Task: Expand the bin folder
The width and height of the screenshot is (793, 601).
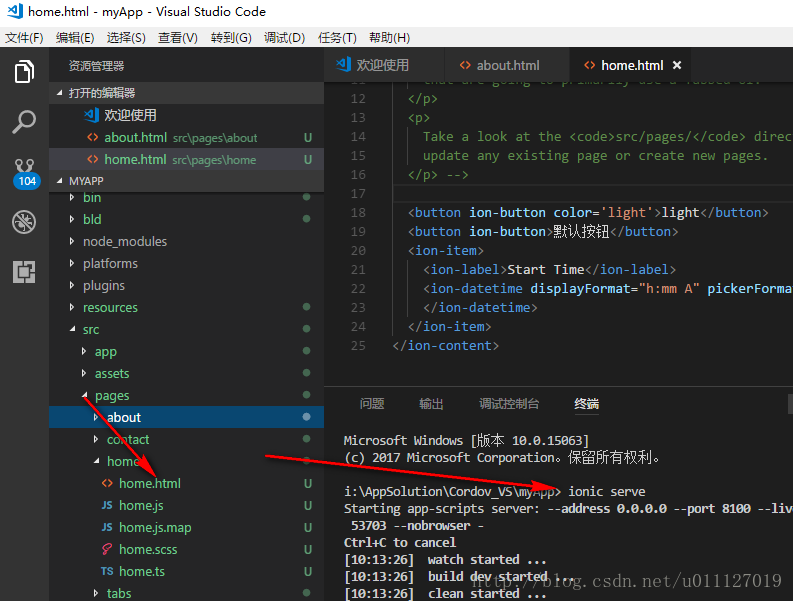Action: tap(186, 197)
